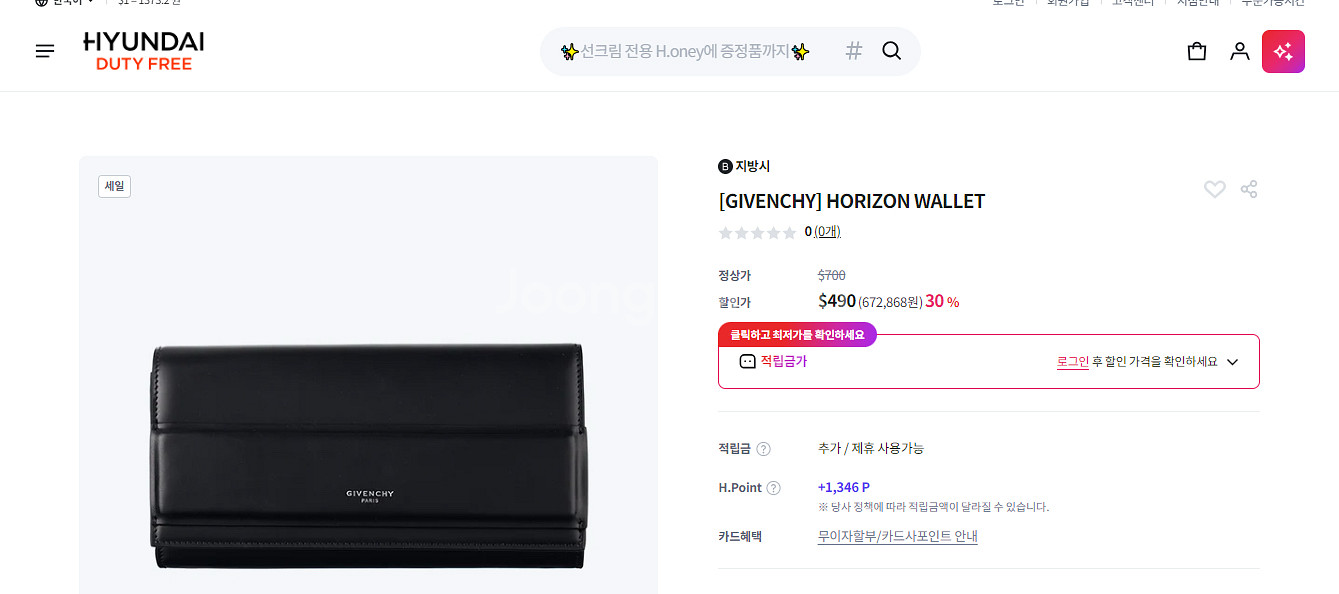Click the Givenchy wallet product image
This screenshot has height=594, width=1339.
pos(369,457)
